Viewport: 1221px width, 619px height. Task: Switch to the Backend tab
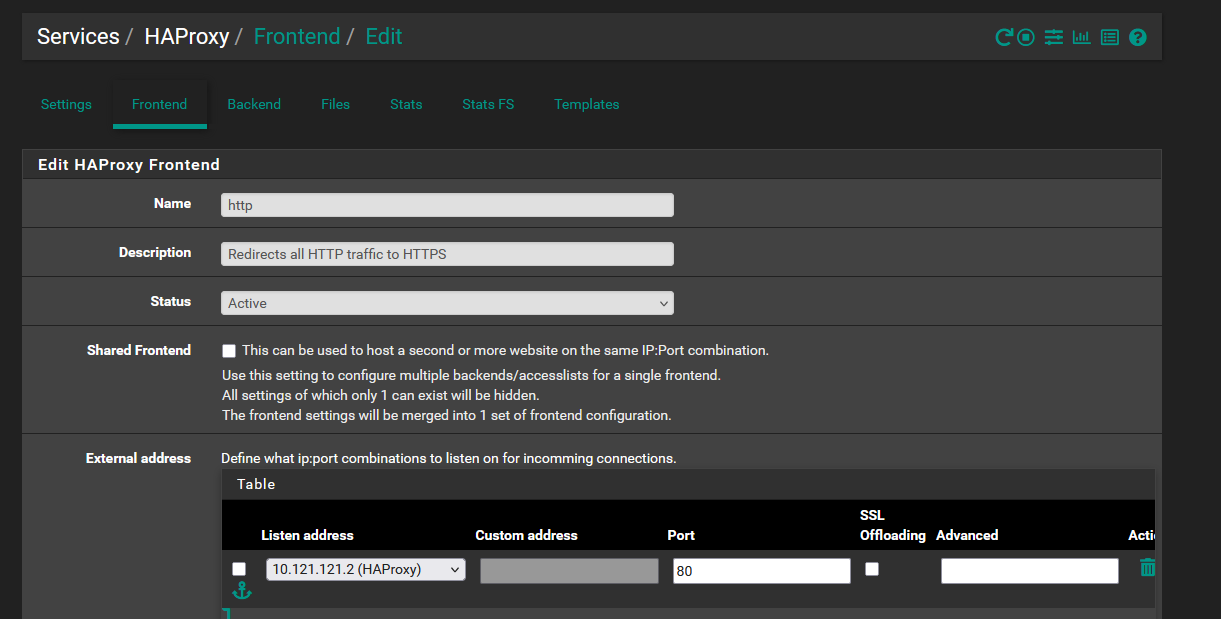coord(254,104)
